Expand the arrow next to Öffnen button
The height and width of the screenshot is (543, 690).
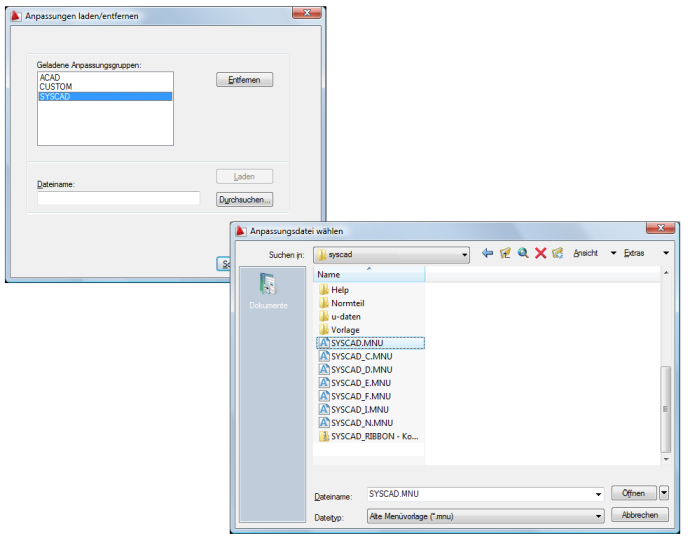tap(664, 493)
